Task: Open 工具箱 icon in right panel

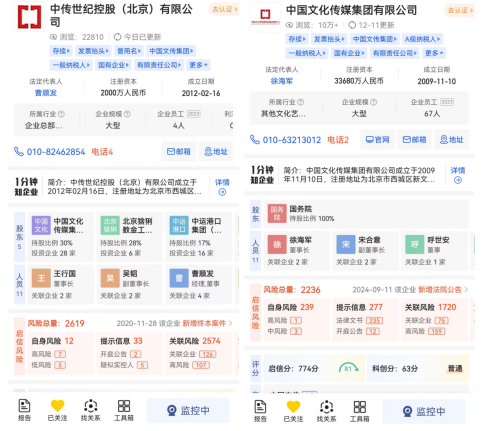Action: point(360,411)
